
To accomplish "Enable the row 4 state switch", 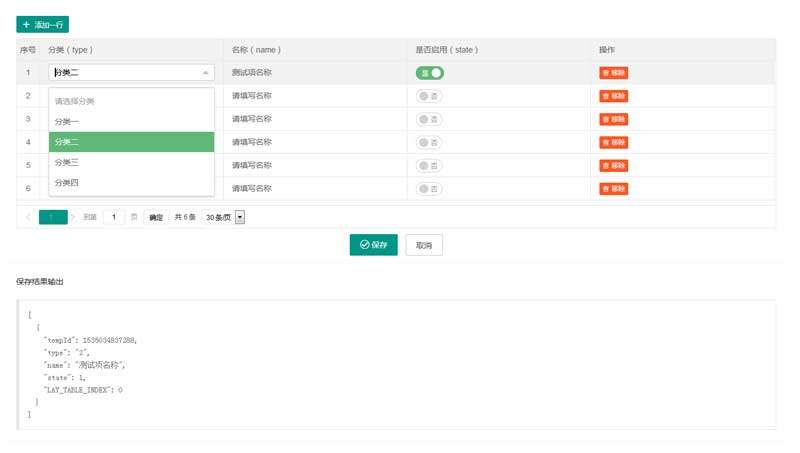I will click(x=430, y=142).
